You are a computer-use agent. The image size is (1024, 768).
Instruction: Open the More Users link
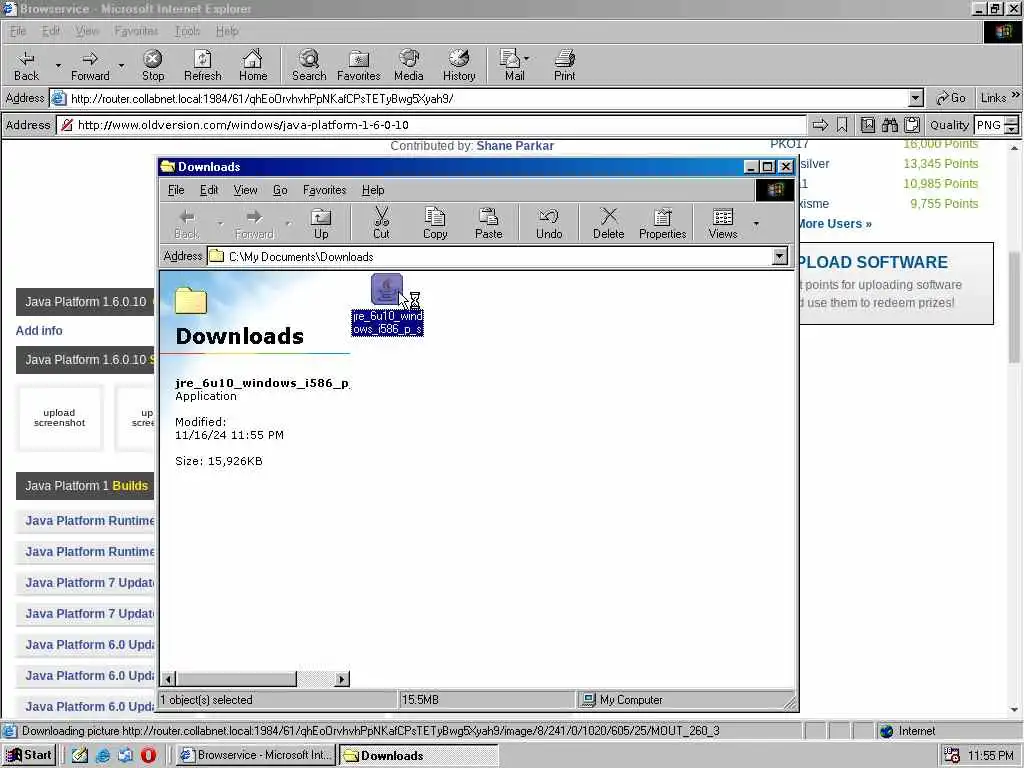tap(834, 224)
